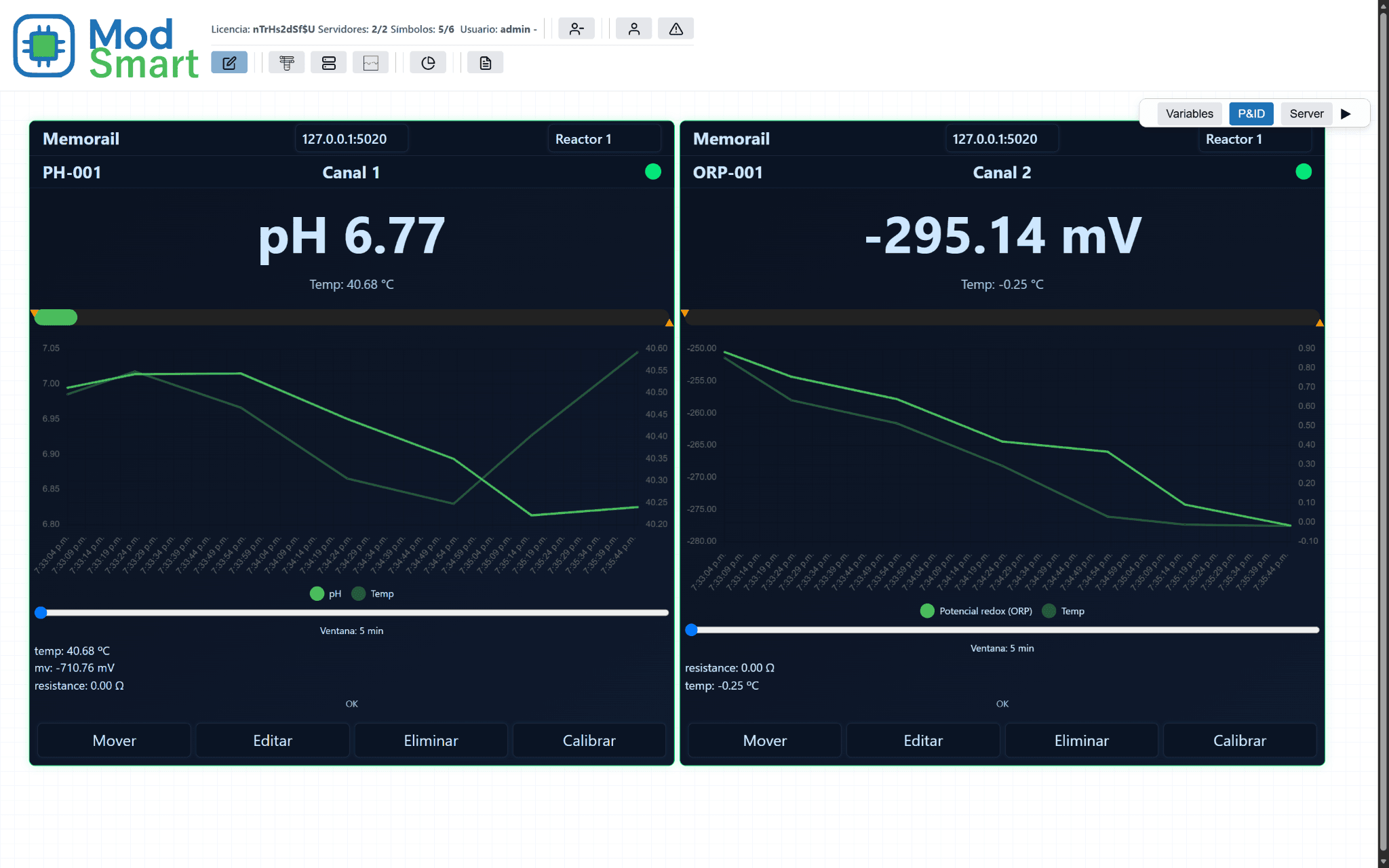Open the user profile icon
This screenshot has height=868, width=1389.
634,28
